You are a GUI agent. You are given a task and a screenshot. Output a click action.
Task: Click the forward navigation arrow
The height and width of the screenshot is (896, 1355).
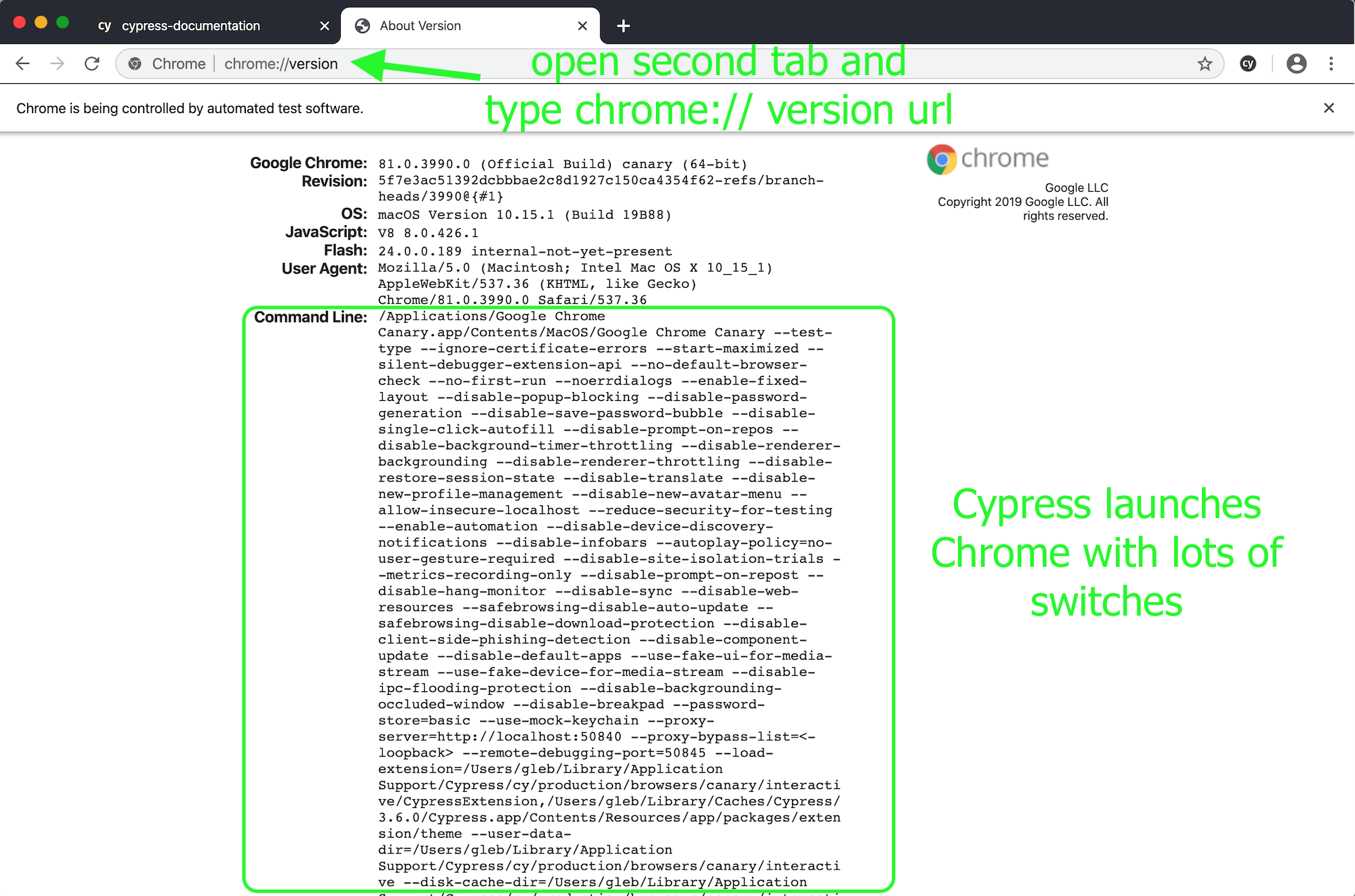[x=57, y=63]
